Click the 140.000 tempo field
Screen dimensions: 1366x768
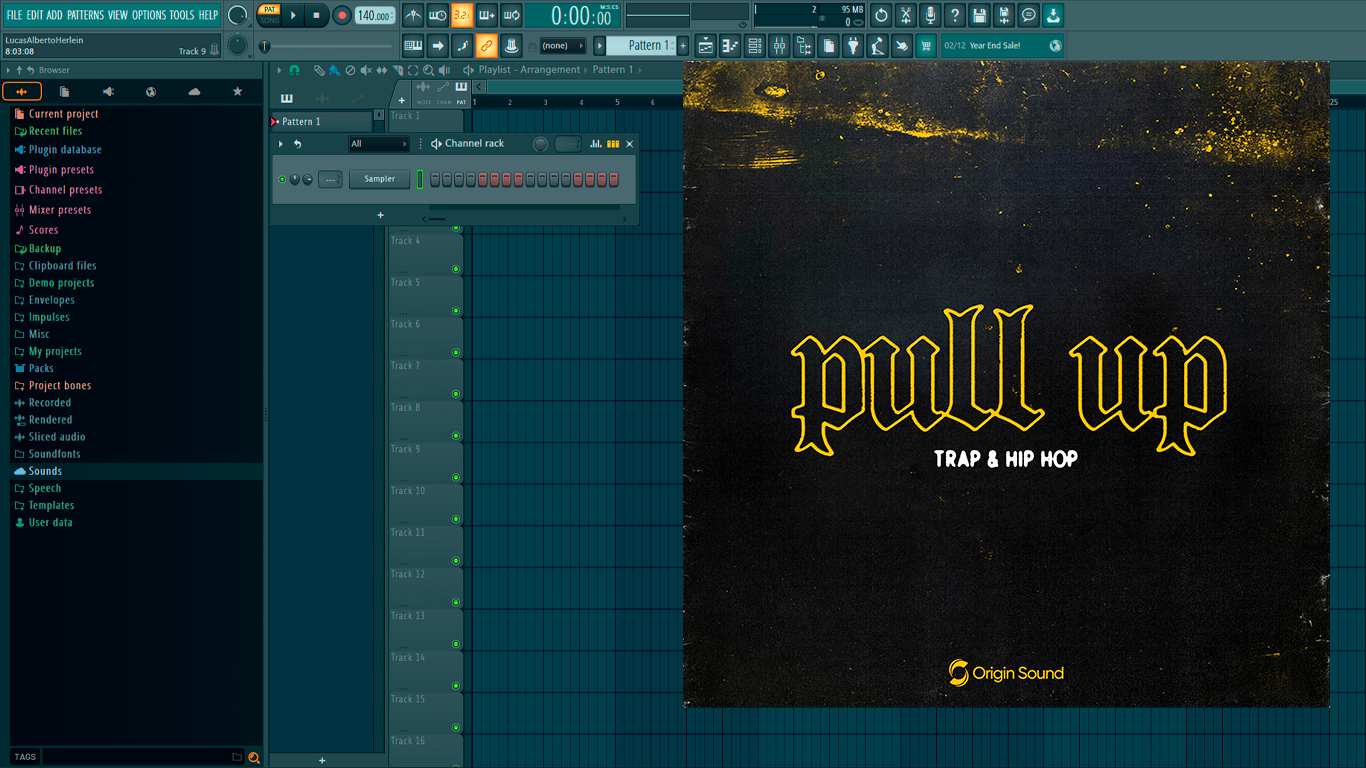[375, 15]
